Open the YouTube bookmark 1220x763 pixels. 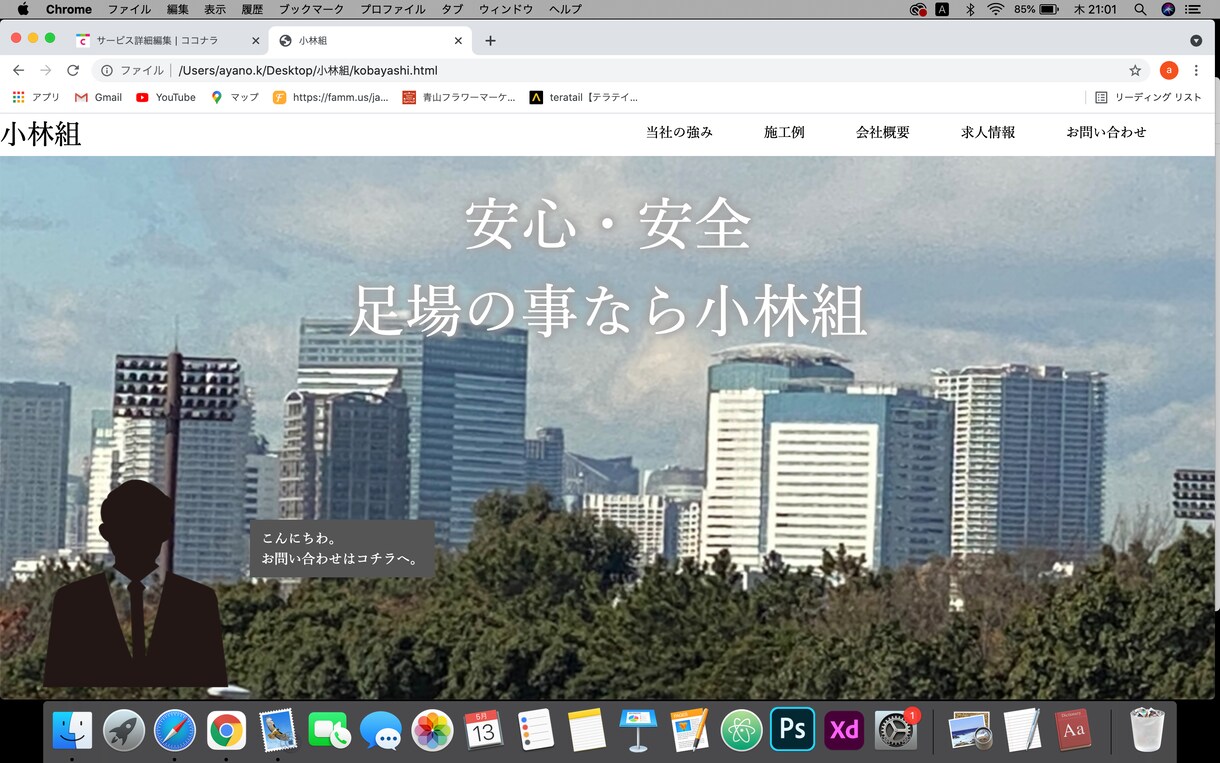(x=166, y=97)
